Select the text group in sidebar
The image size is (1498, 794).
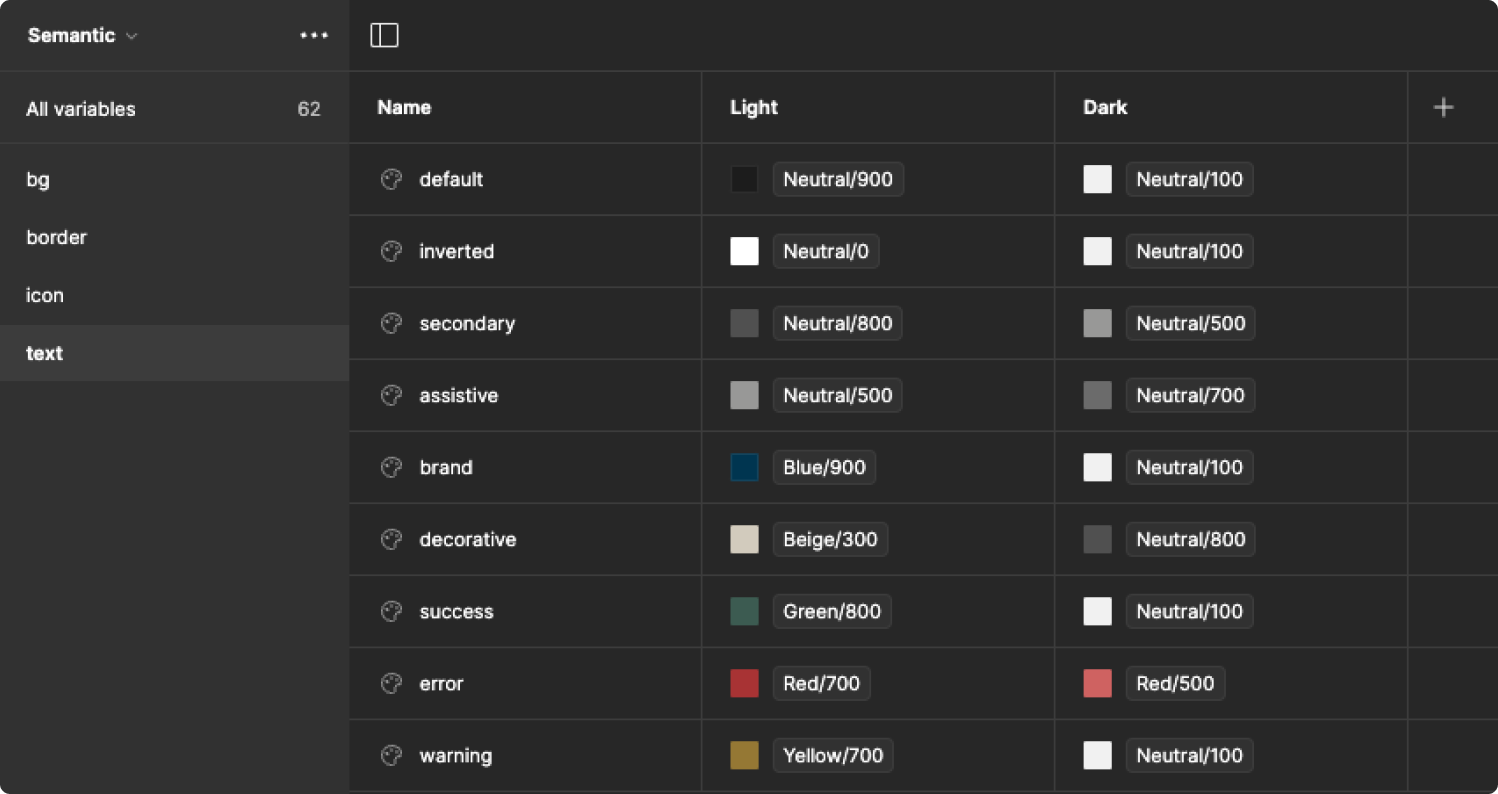coord(44,353)
